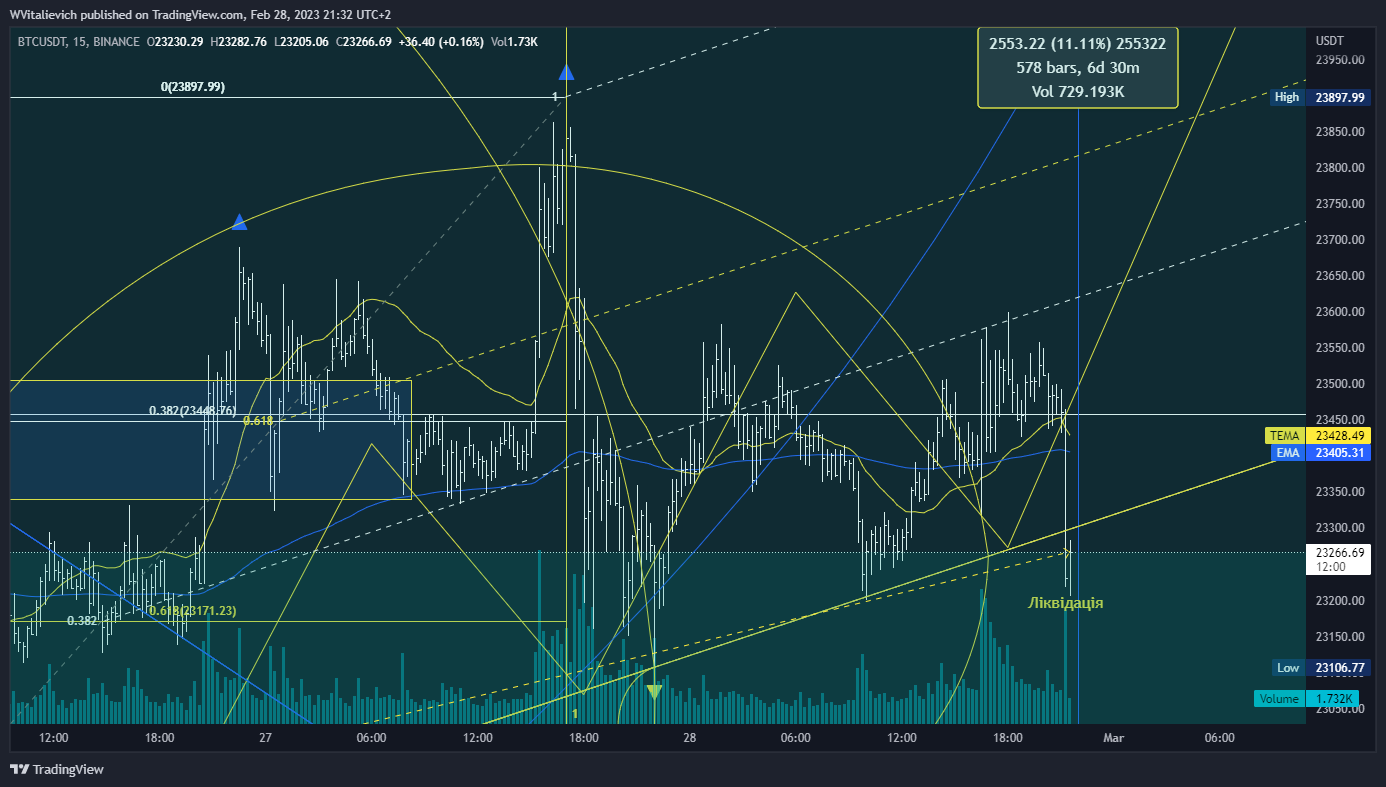Click the 23650.00 price axis tick
Viewport: 1386px width, 787px height.
tap(1340, 276)
